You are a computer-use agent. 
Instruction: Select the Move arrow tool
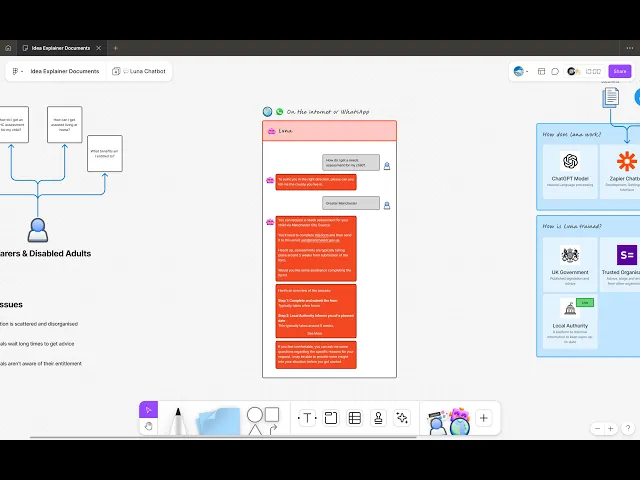point(148,410)
